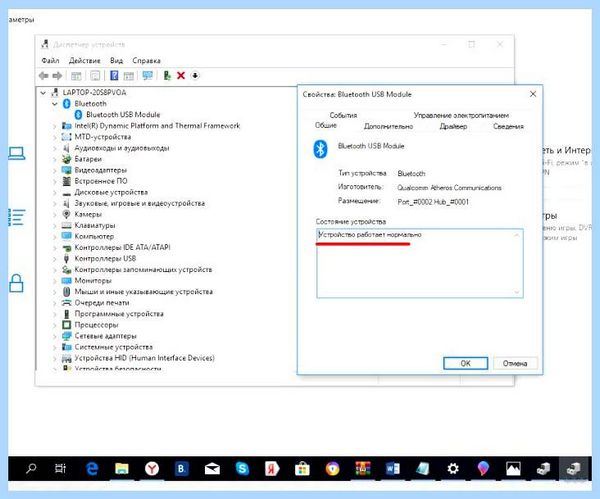The image size is (600, 499).
Task: Scan for hardware changes via monitor icon
Action: (x=148, y=75)
